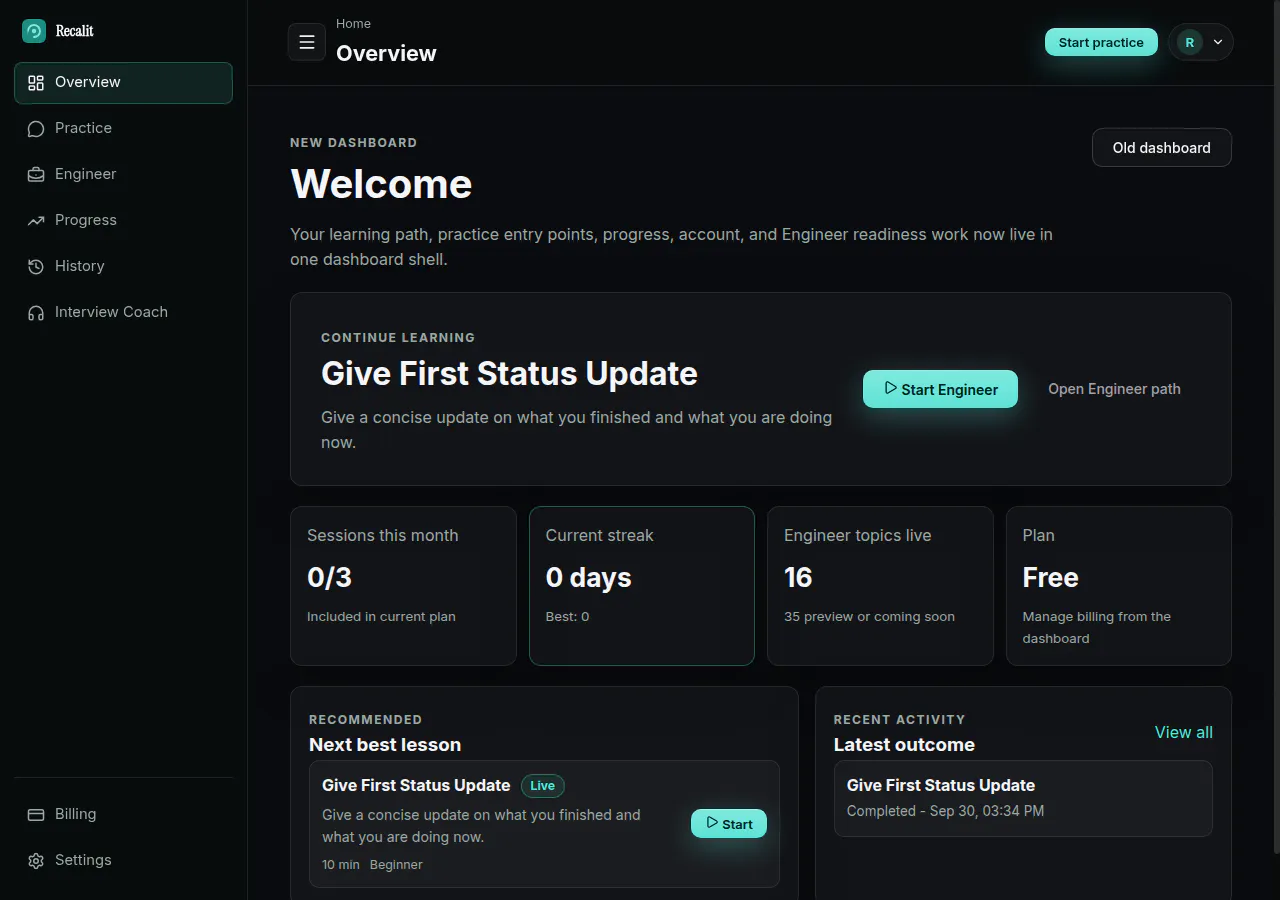Image resolution: width=1280 pixels, height=900 pixels.
Task: Open Settings from the sidebar
Action: [123, 860]
